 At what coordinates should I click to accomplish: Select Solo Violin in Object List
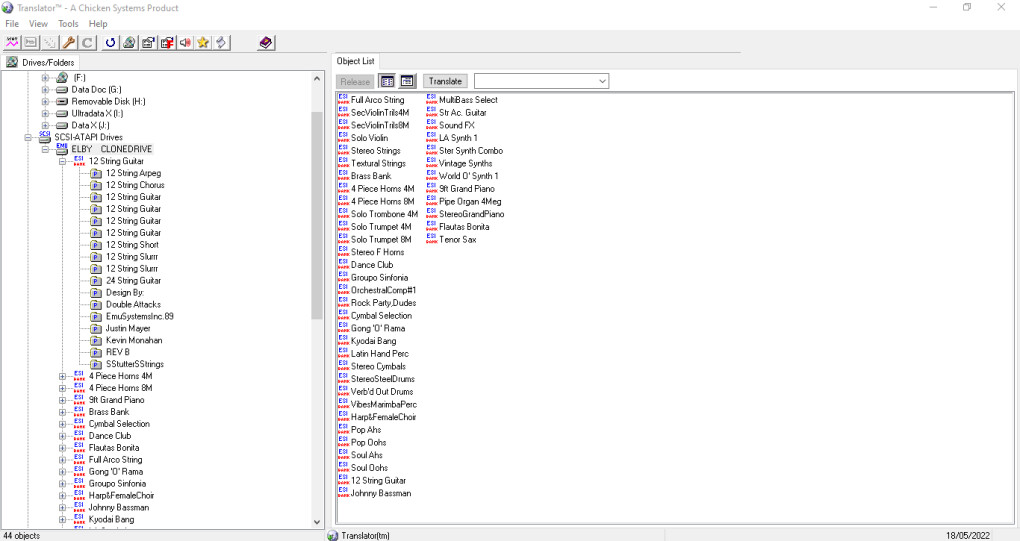point(369,138)
